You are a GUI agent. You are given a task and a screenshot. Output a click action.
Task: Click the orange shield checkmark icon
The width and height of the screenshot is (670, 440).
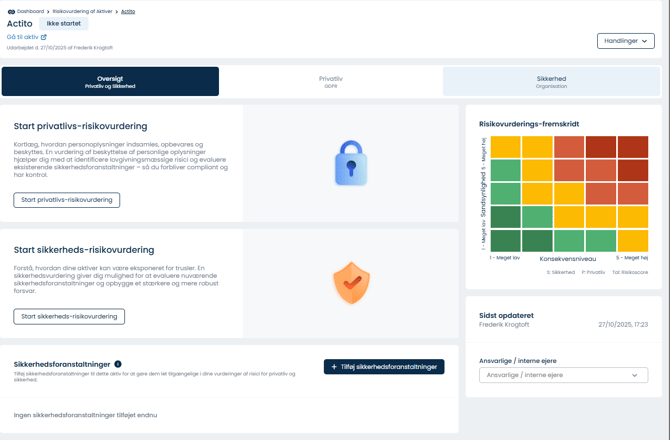(x=351, y=283)
